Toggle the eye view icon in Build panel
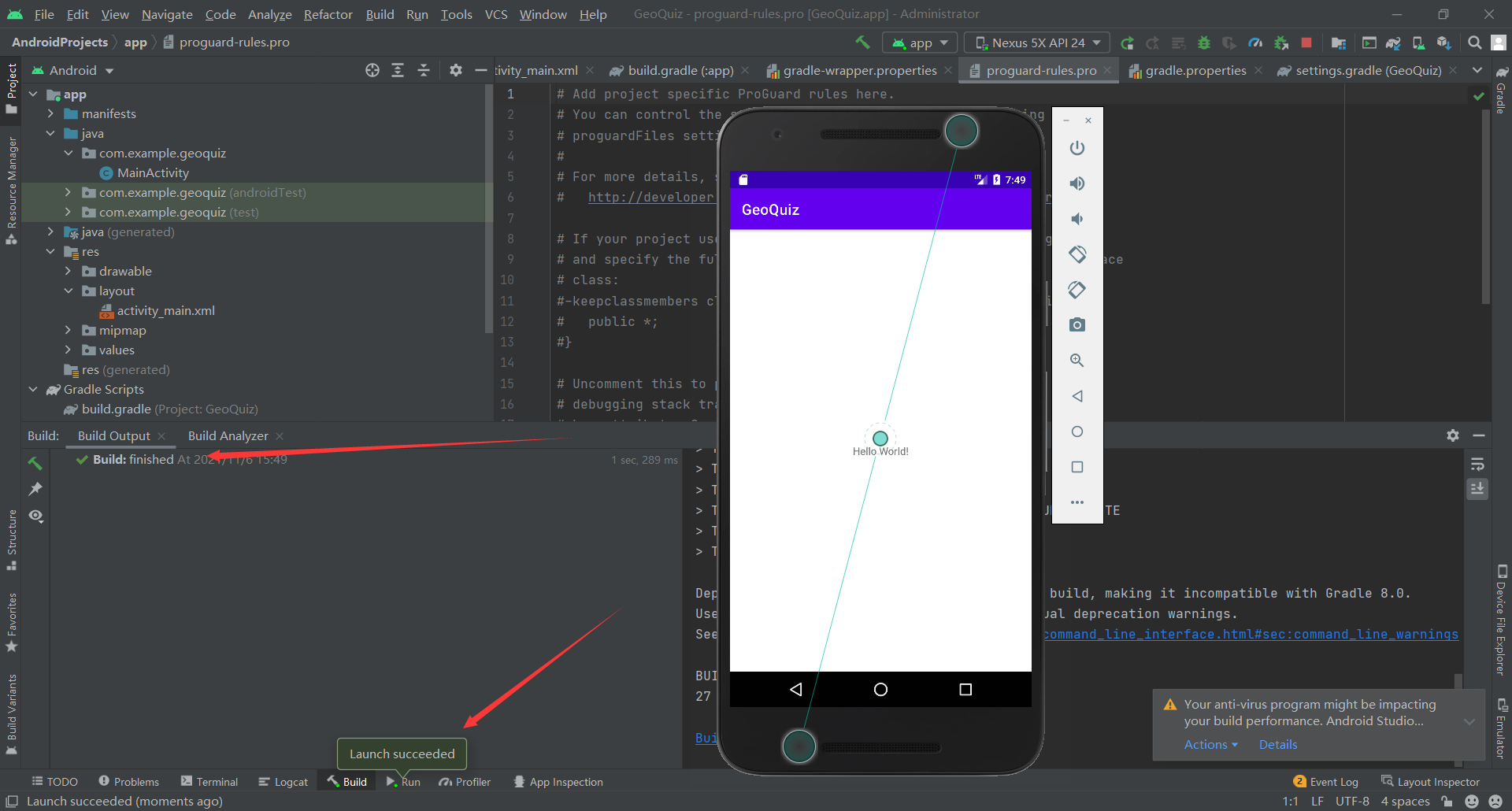Screen dimensions: 1512x811 tap(35, 516)
